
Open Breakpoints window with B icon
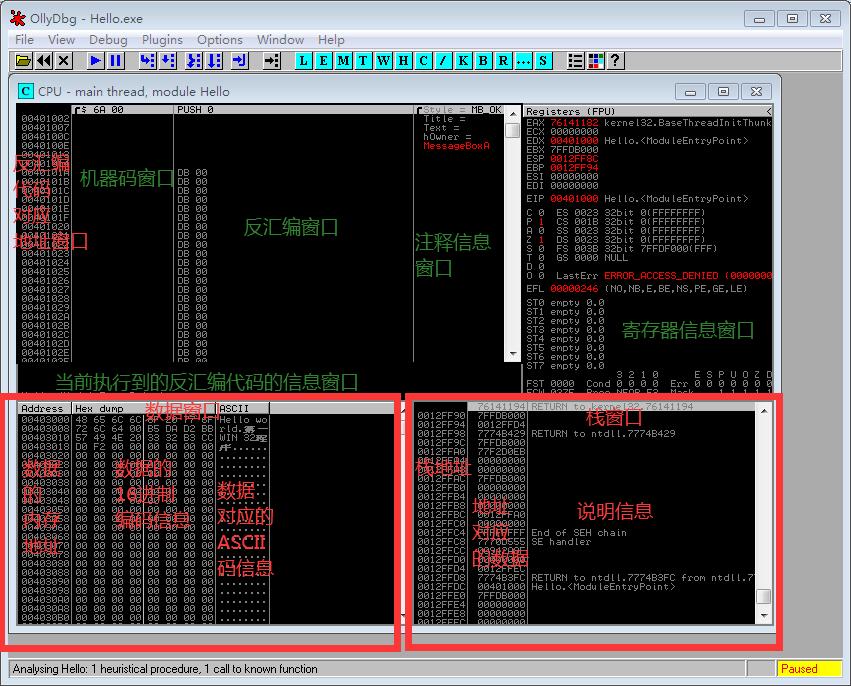click(x=483, y=60)
